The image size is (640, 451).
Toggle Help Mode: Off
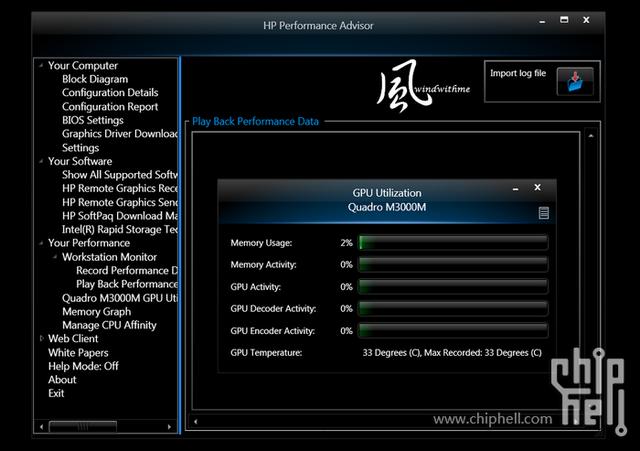(x=83, y=366)
